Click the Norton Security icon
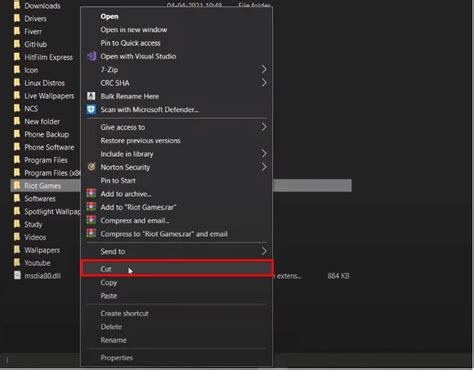The height and width of the screenshot is (370, 474). [91, 167]
